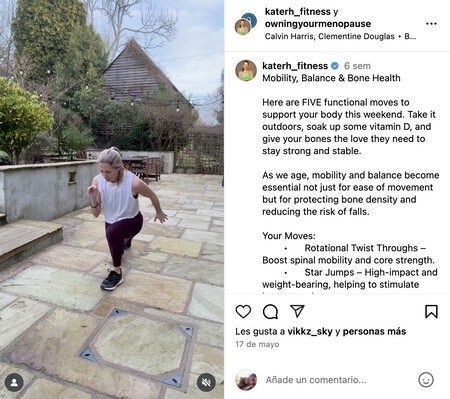This screenshot has width=450, height=399.
Task: Click the workout video to pause it
Action: pyautogui.click(x=112, y=199)
